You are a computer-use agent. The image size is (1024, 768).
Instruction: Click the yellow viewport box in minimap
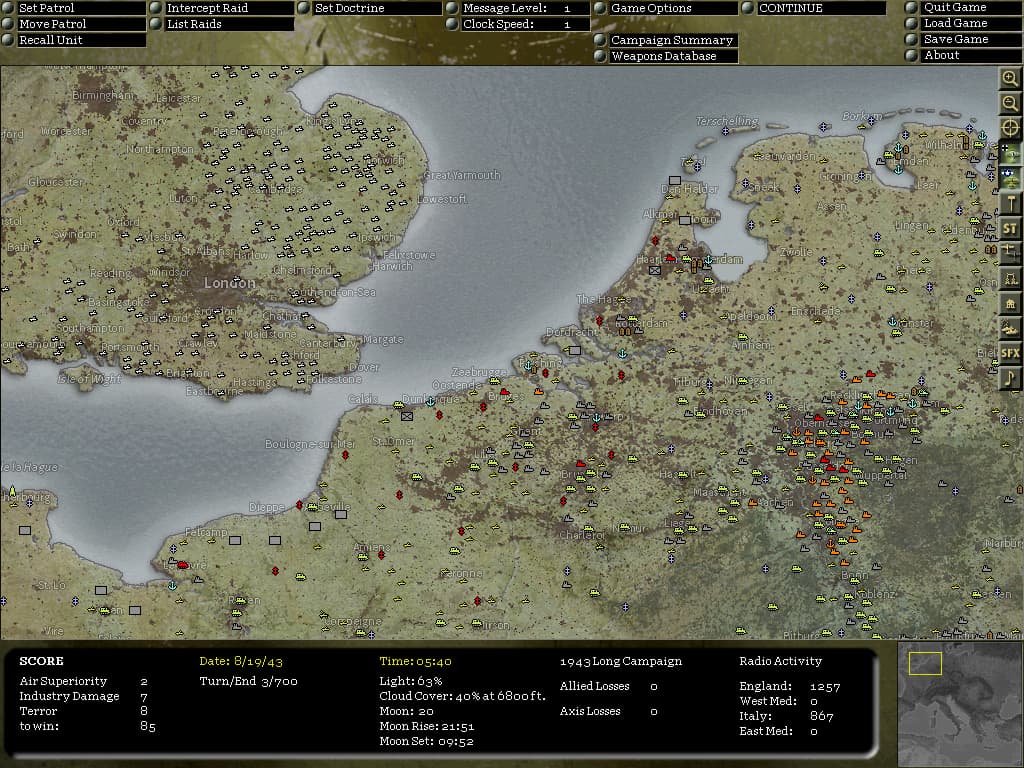[925, 663]
